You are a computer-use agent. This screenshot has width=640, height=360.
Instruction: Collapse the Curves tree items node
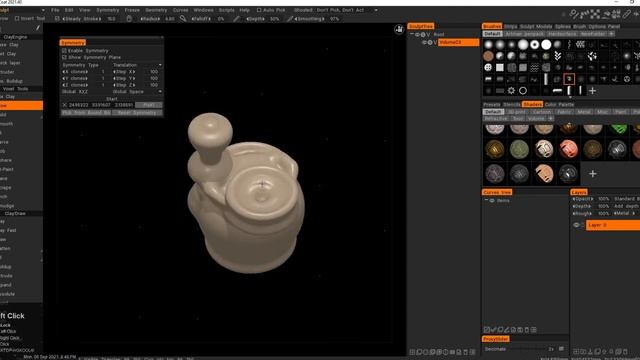click(486, 200)
